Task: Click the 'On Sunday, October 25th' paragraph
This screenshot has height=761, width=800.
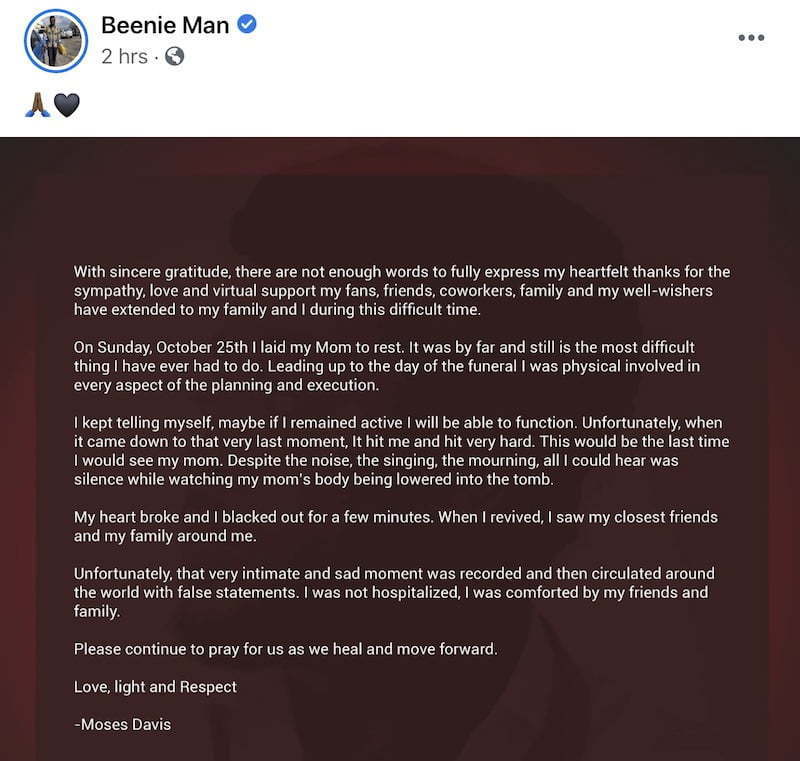Action: point(387,366)
